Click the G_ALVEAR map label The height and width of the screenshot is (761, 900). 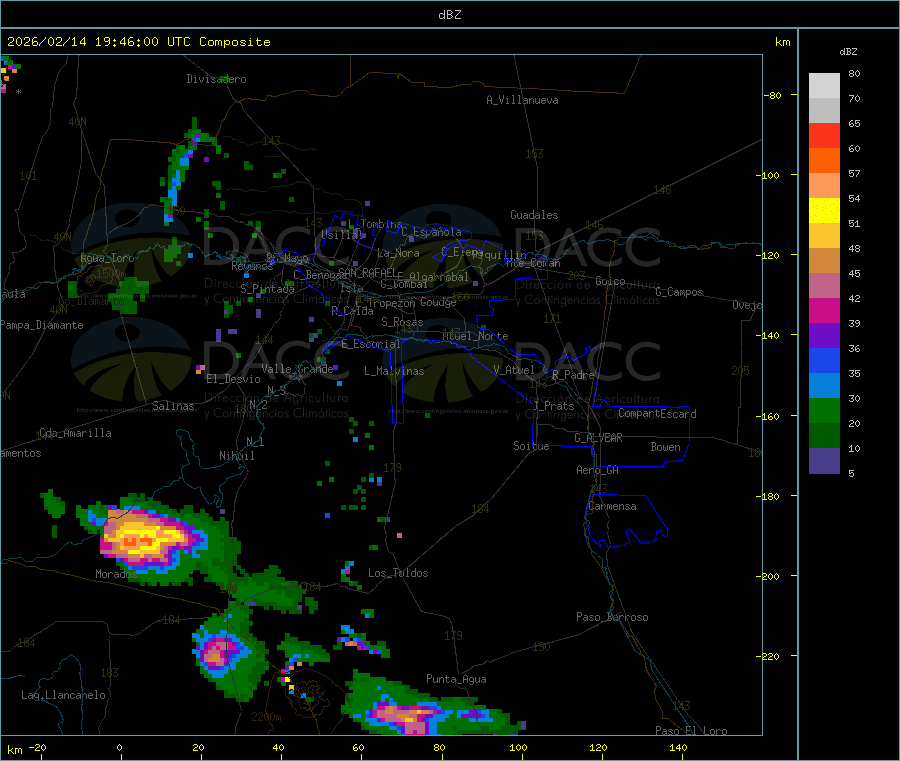[598, 438]
